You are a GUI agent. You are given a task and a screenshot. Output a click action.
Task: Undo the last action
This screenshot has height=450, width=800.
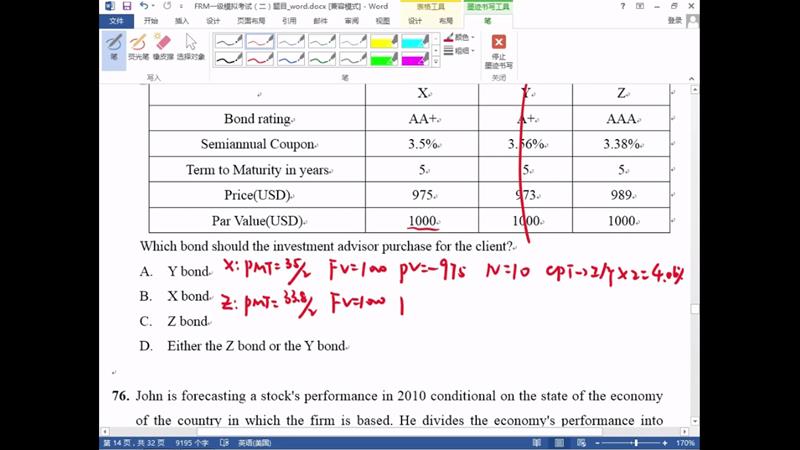(x=143, y=6)
